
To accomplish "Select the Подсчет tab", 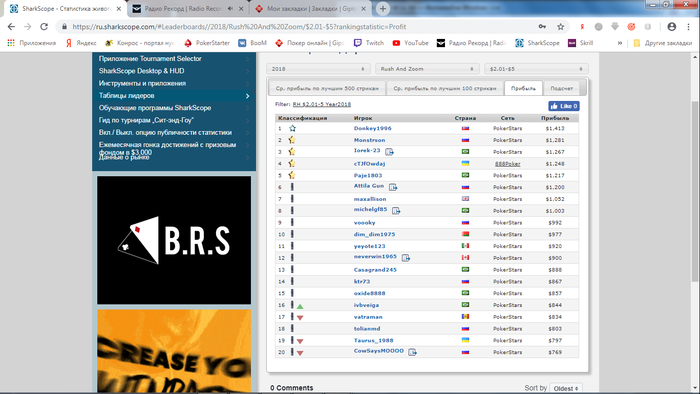I will click(562, 88).
